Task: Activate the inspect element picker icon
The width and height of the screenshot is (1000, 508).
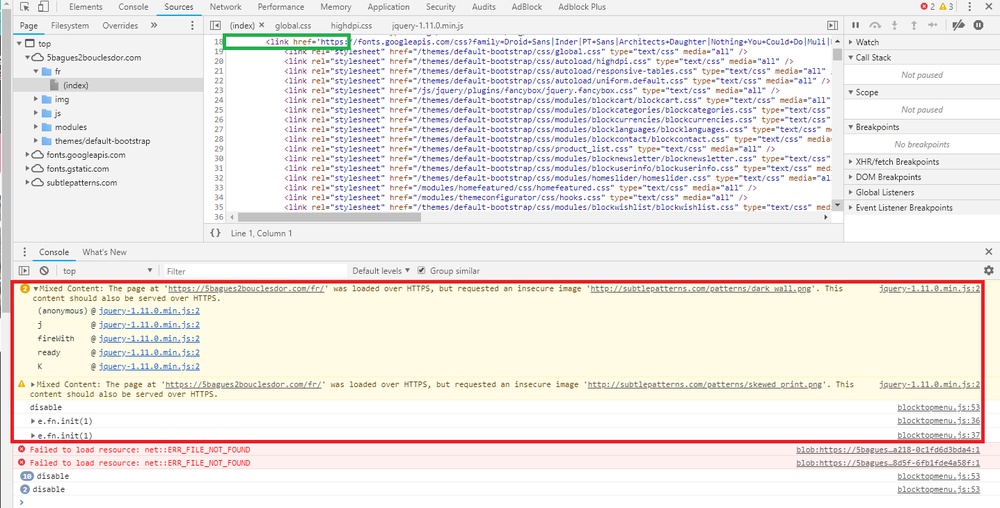Action: 25,7
